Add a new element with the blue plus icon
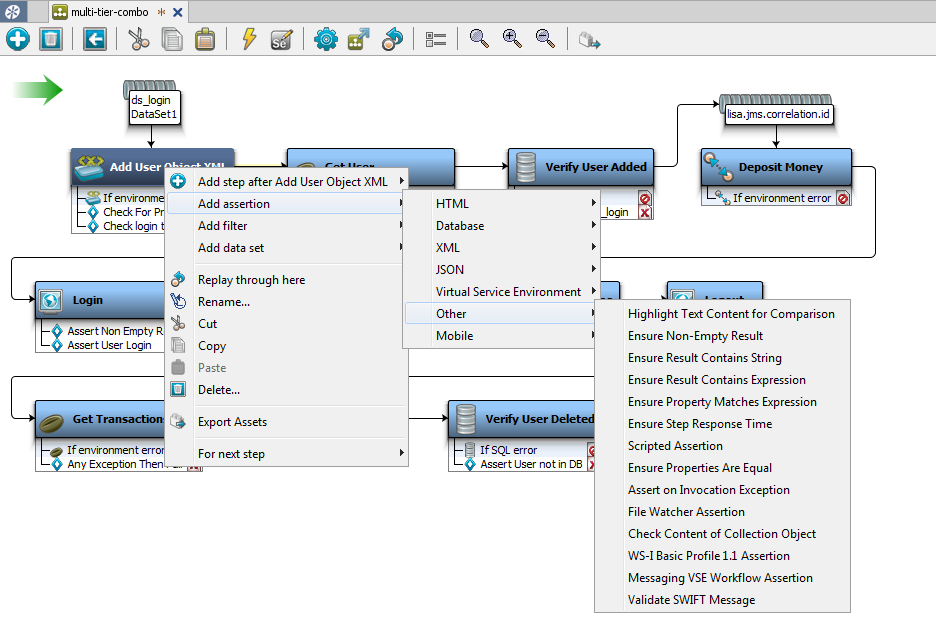Image resolution: width=936 pixels, height=624 pixels. 17,39
